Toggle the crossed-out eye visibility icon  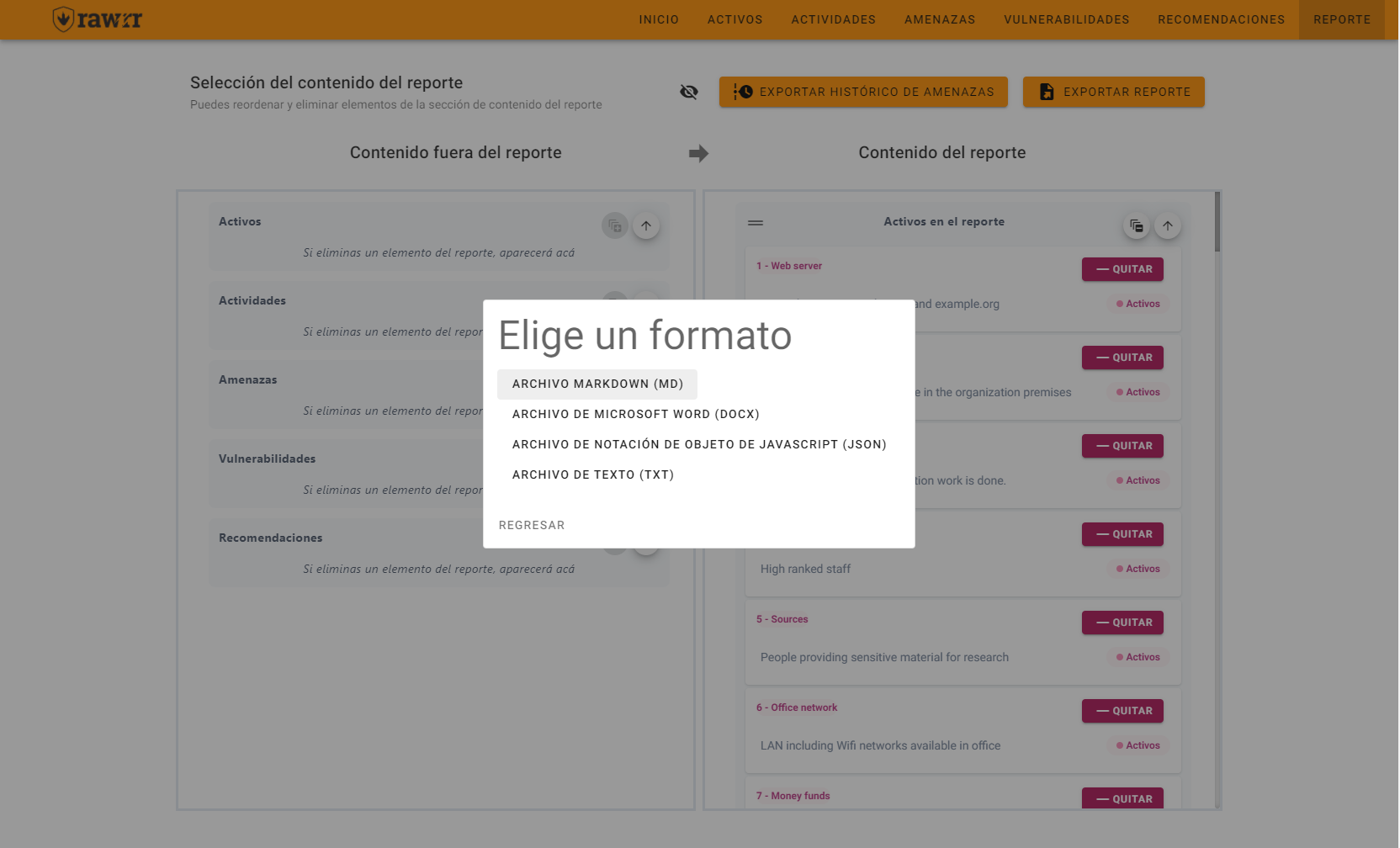[x=689, y=92]
